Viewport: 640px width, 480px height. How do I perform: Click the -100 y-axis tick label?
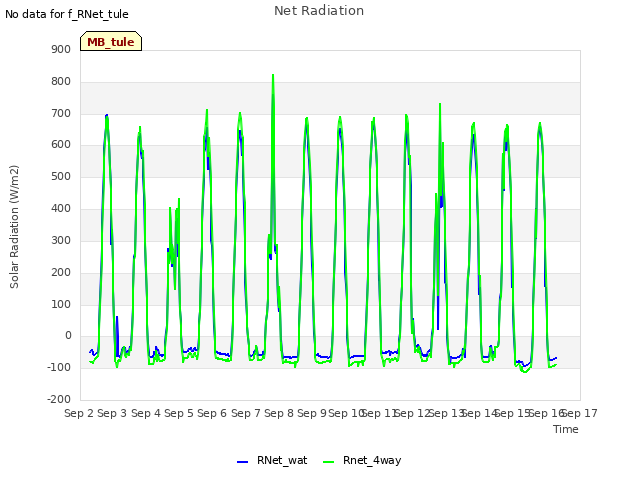point(59,367)
